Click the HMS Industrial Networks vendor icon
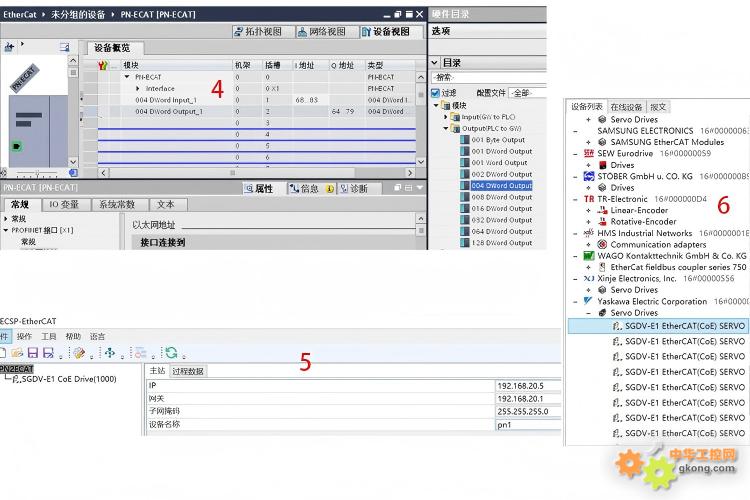The height and width of the screenshot is (500, 750). tap(589, 233)
